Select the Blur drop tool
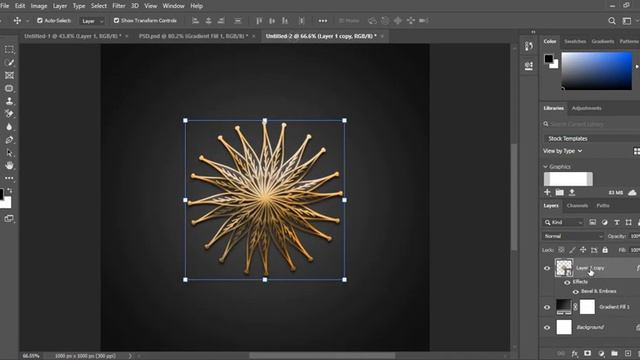 coord(9,127)
